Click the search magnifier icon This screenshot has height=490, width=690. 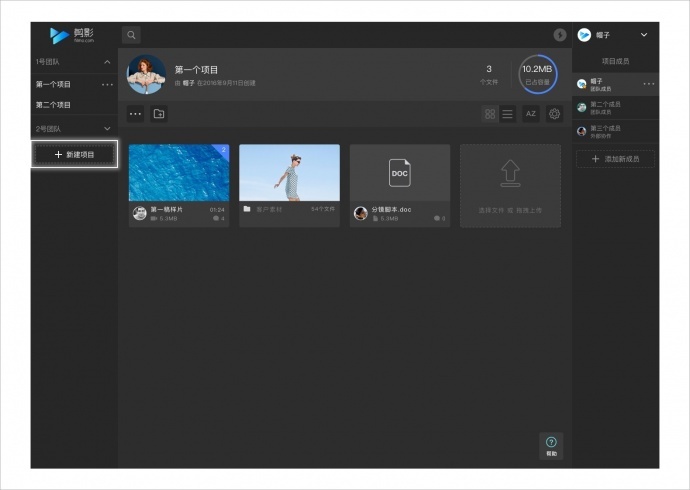131,35
